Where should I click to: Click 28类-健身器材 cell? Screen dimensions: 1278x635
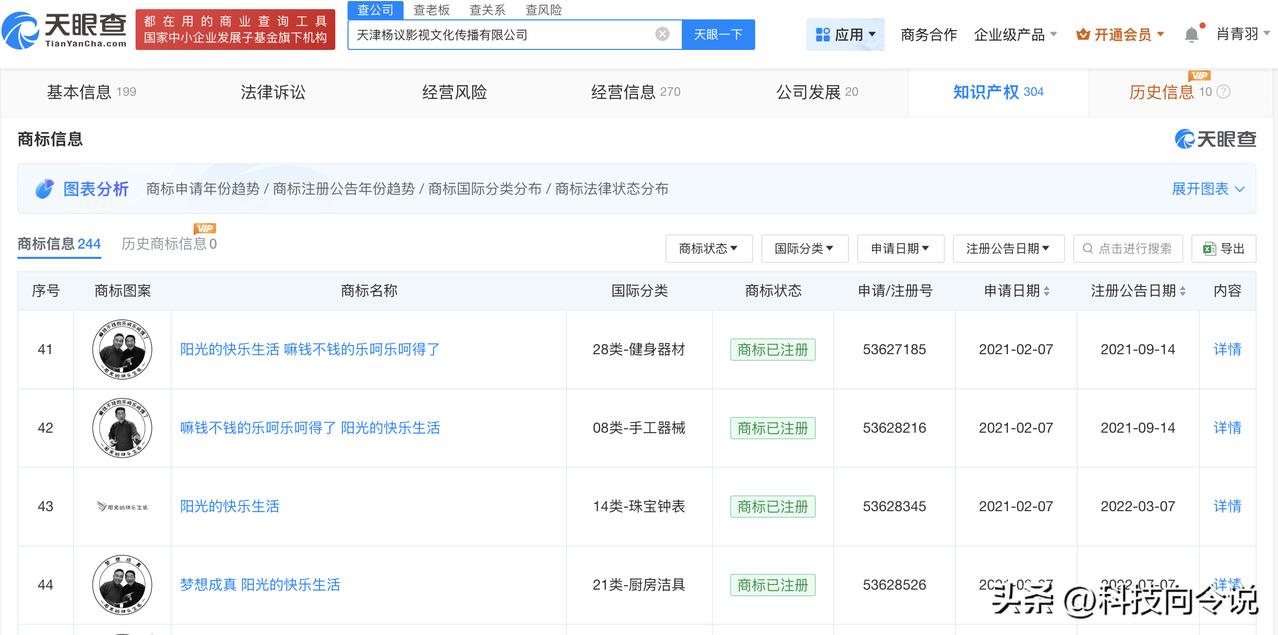tap(639, 349)
